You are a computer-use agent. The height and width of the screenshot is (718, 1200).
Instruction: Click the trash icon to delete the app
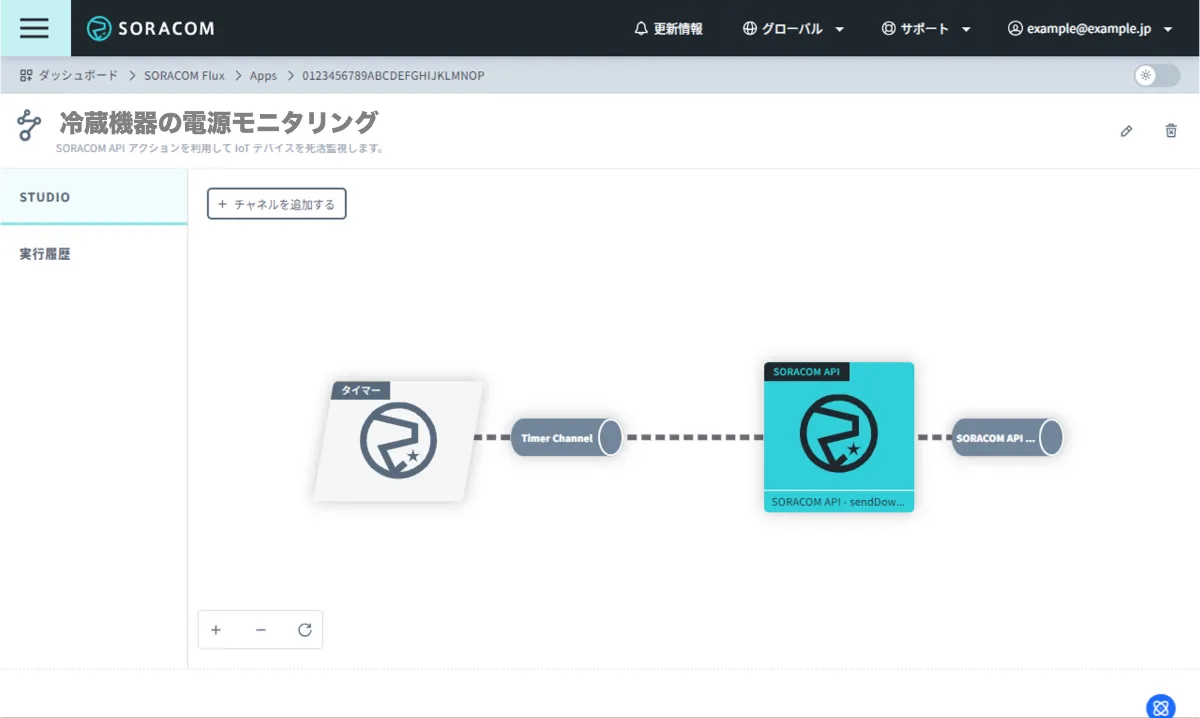(x=1171, y=131)
